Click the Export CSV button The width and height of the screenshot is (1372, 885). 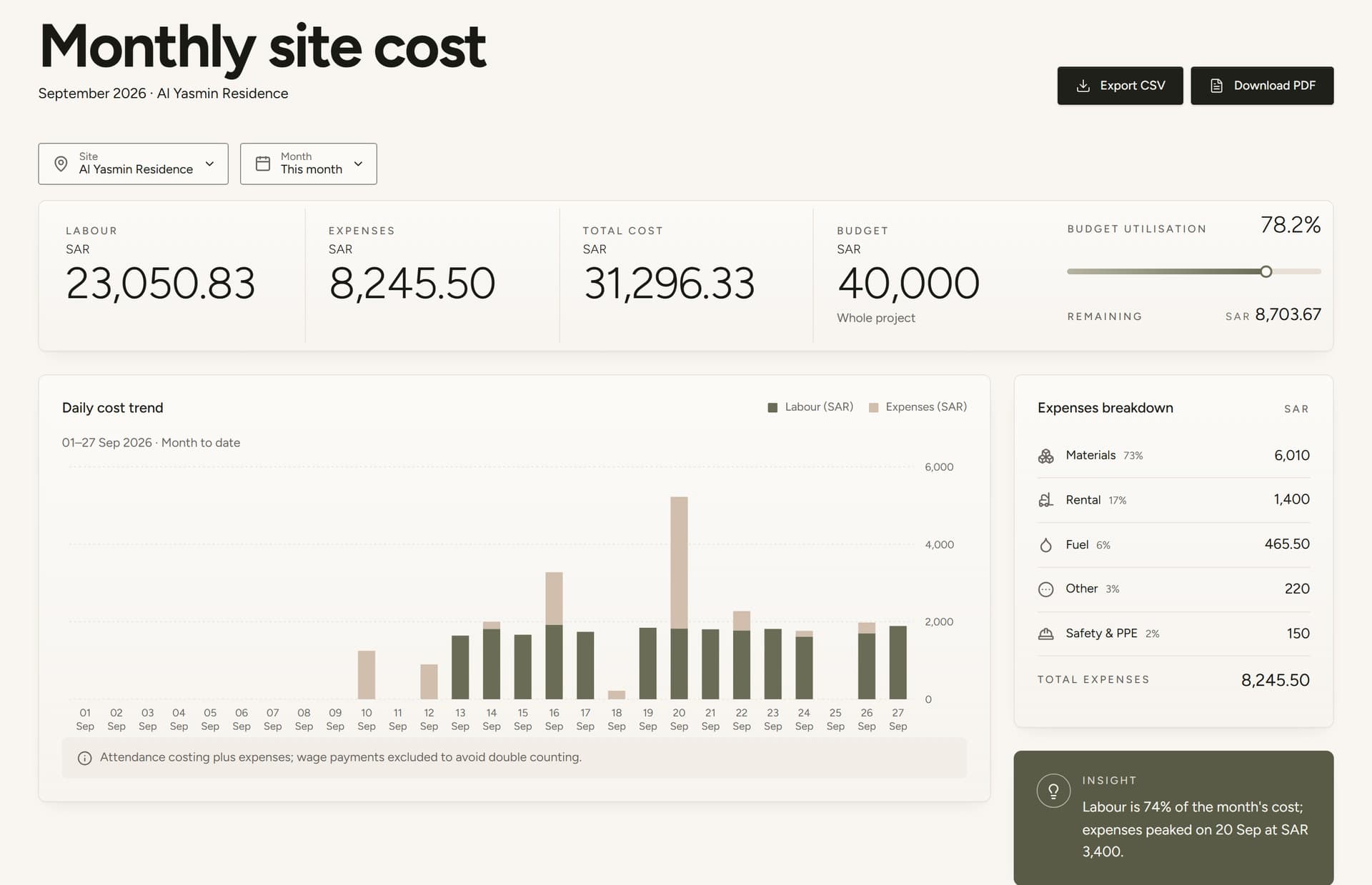1120,86
